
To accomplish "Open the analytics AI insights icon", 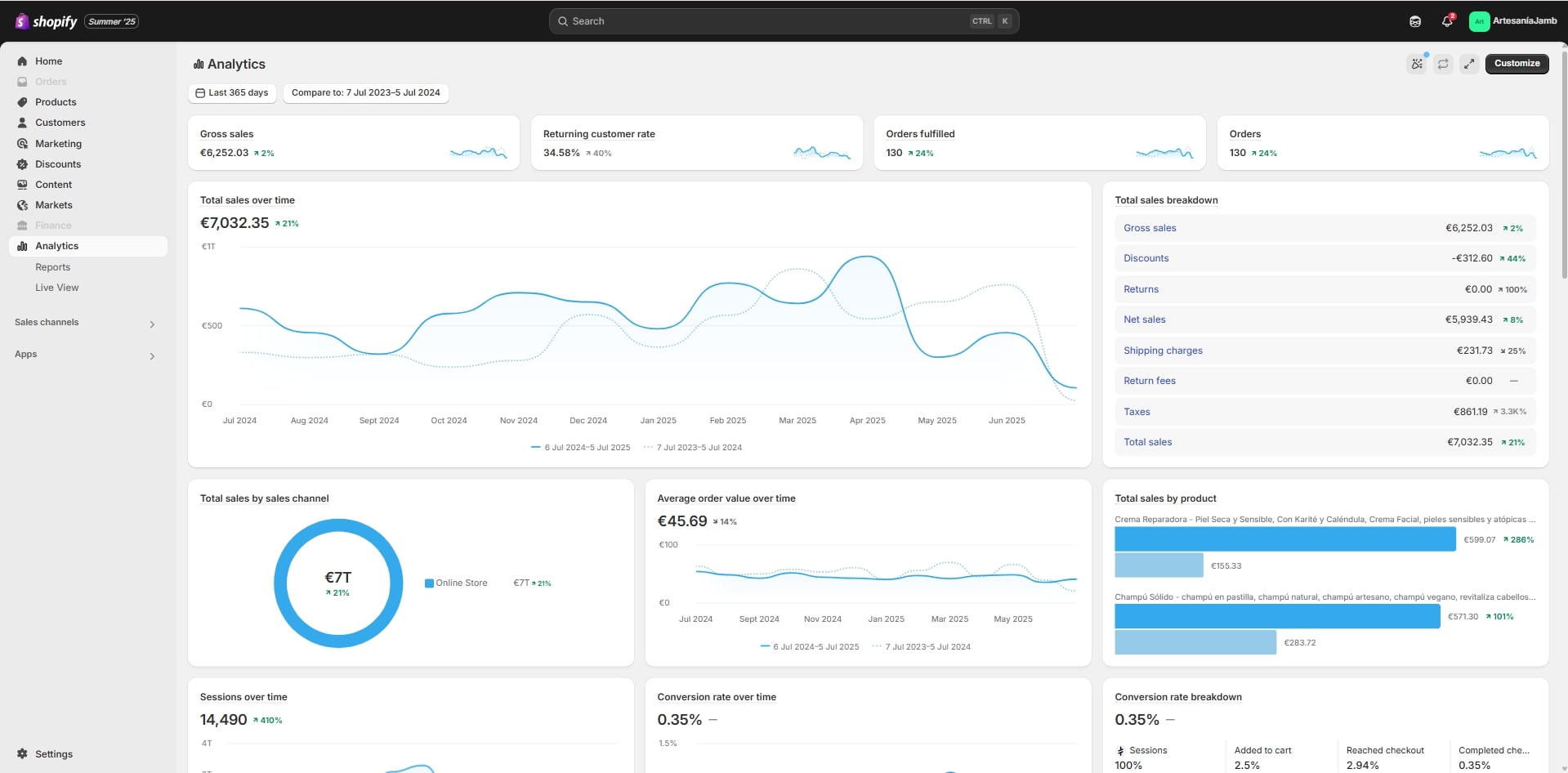I will tap(1417, 64).
